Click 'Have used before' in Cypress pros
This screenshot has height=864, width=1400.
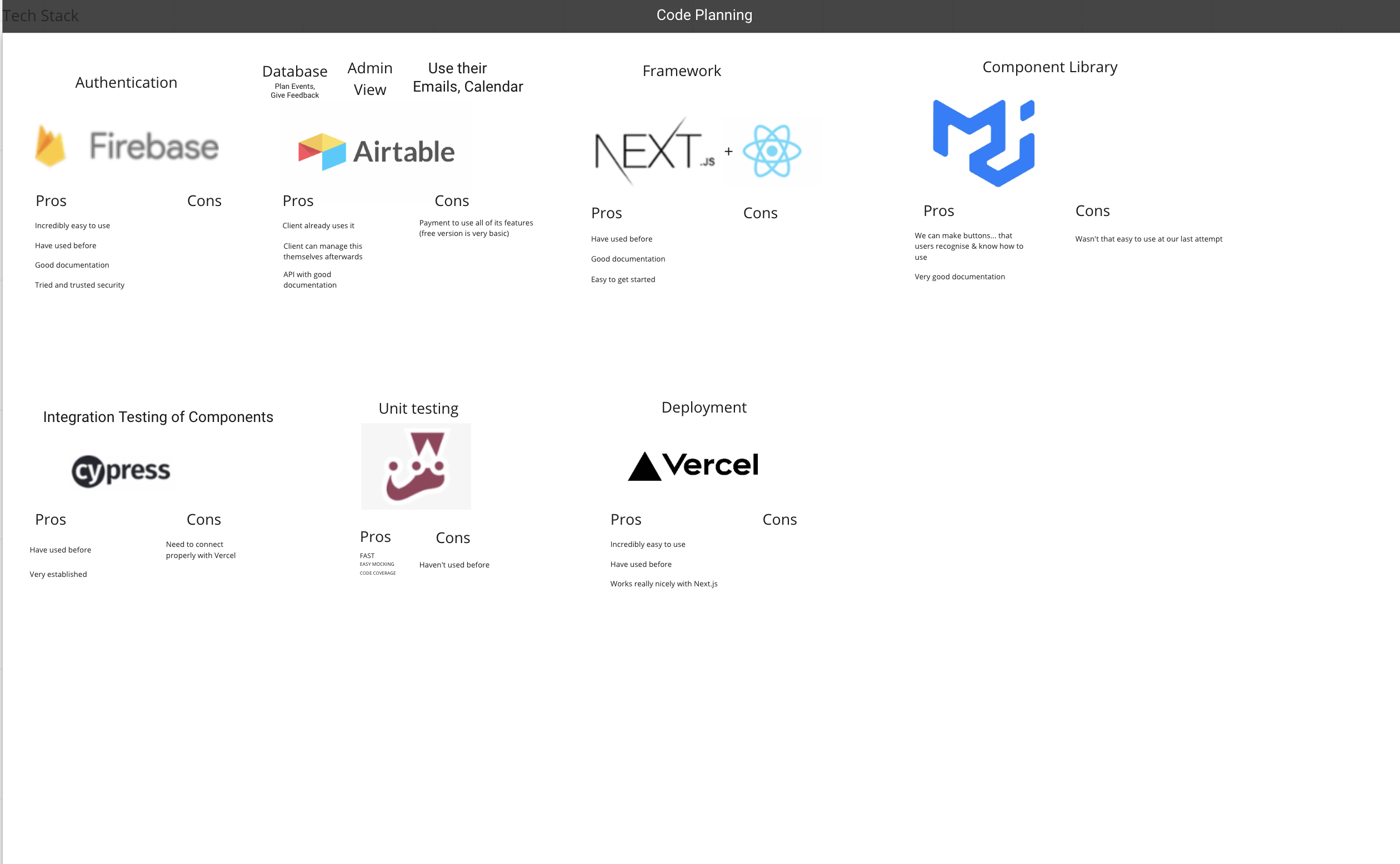tap(61, 550)
